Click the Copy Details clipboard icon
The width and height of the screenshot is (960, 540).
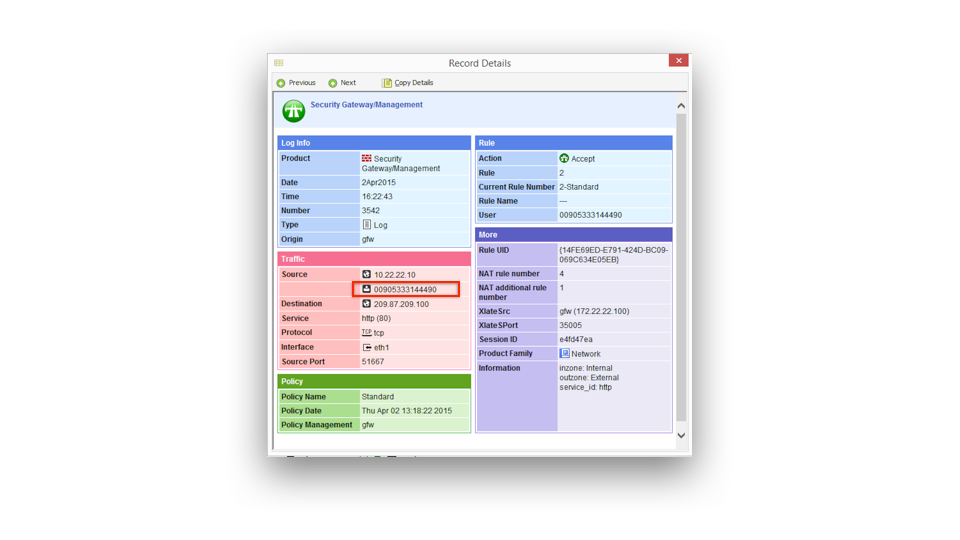point(387,83)
